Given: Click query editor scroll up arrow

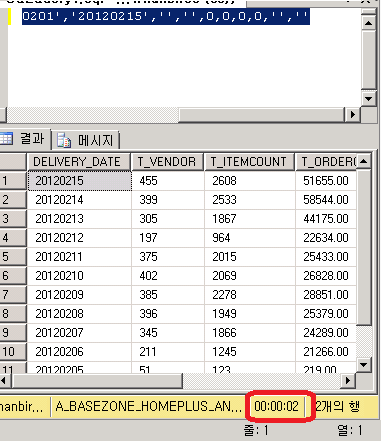Looking at the screenshot, I should pos(369,23).
